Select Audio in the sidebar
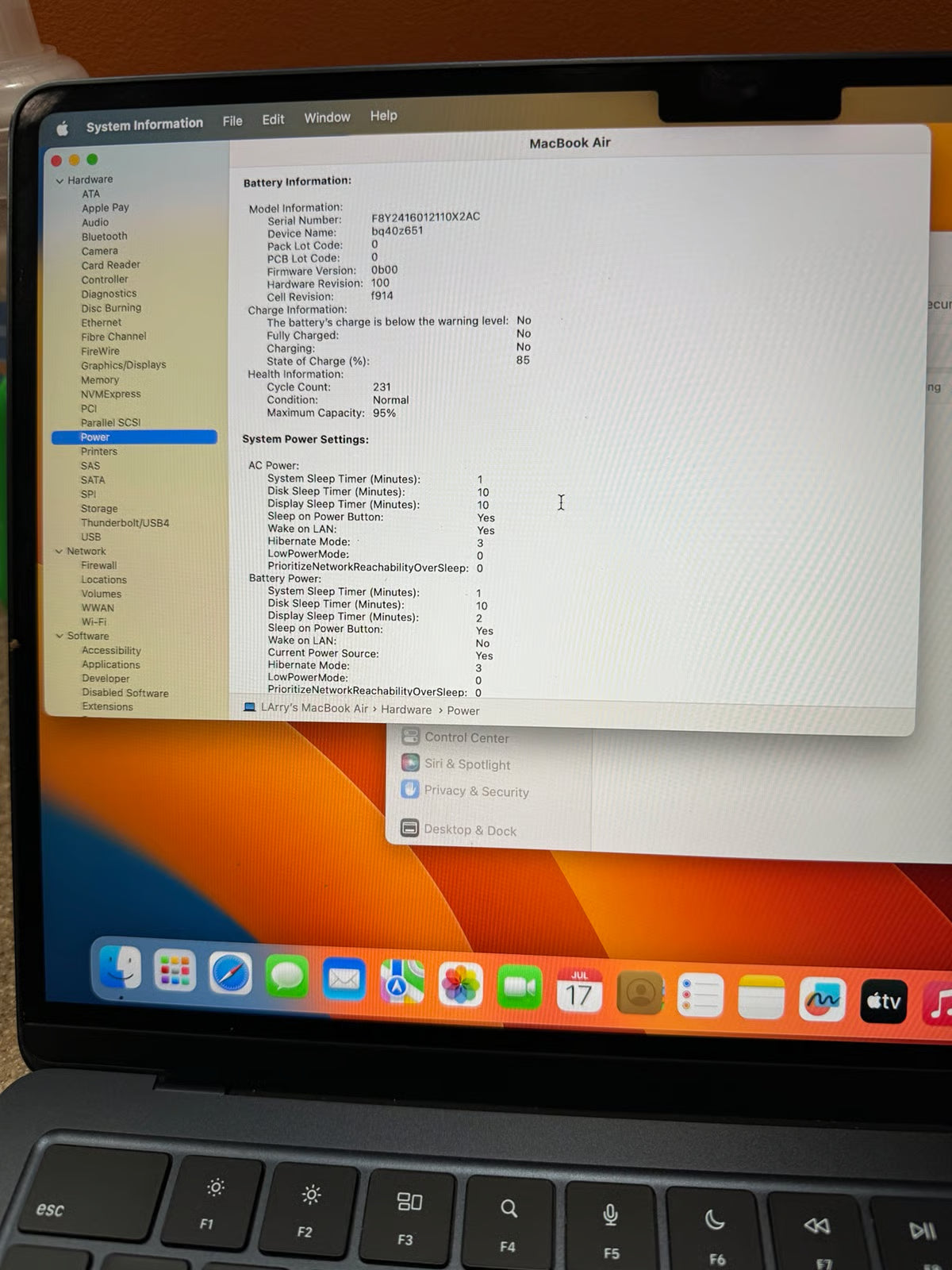This screenshot has height=1270, width=952. [95, 222]
